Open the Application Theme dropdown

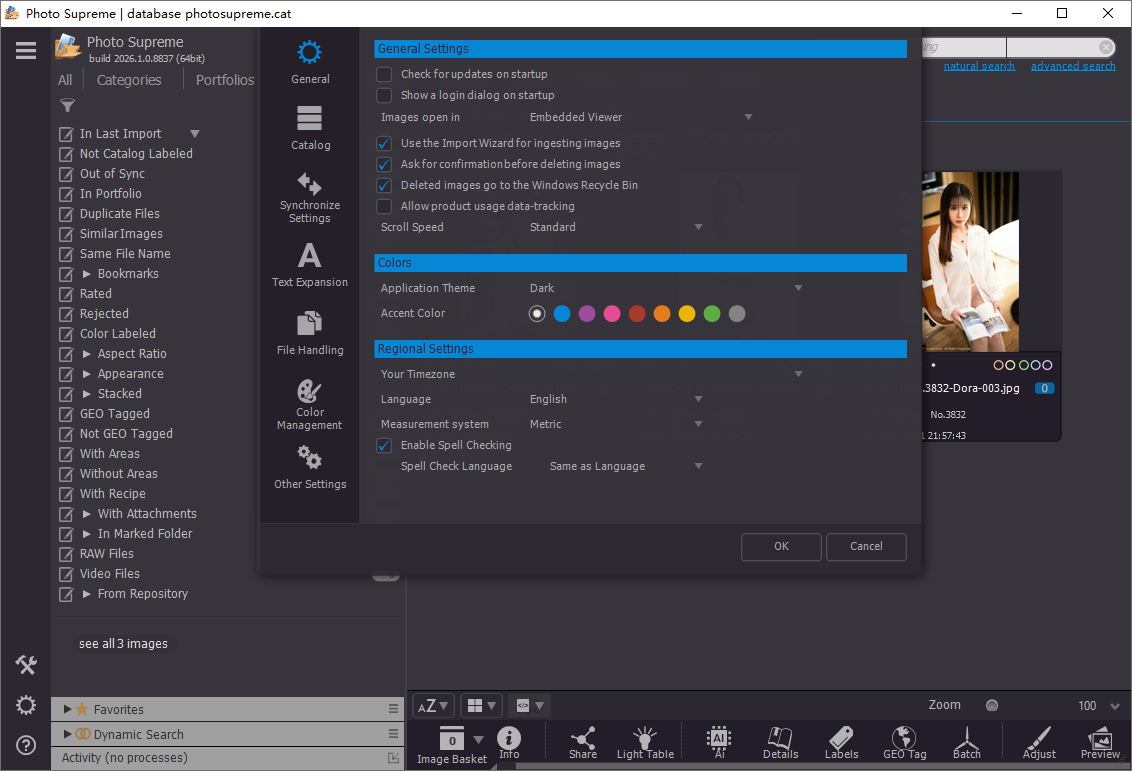click(666, 288)
